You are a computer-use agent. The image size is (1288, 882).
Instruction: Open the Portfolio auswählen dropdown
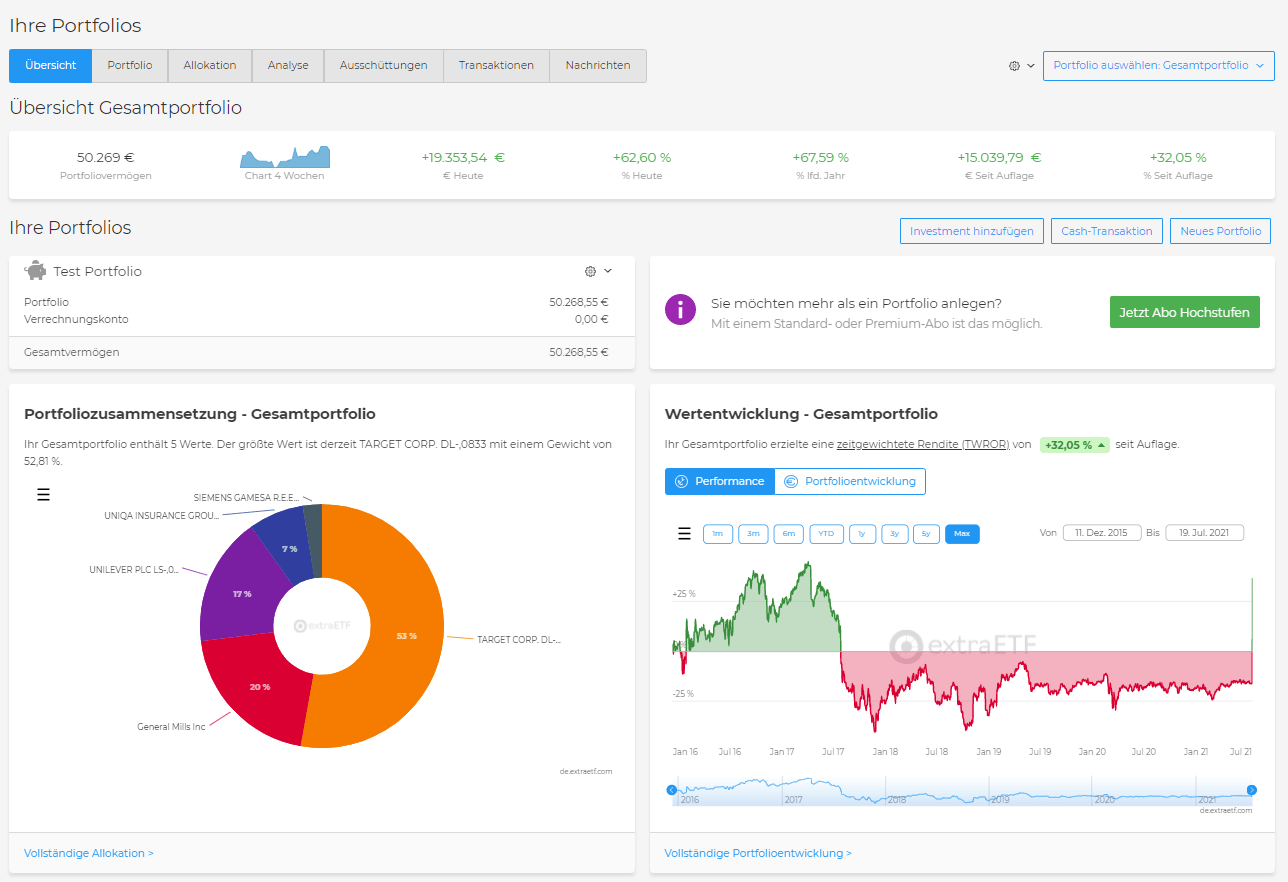pos(1158,66)
